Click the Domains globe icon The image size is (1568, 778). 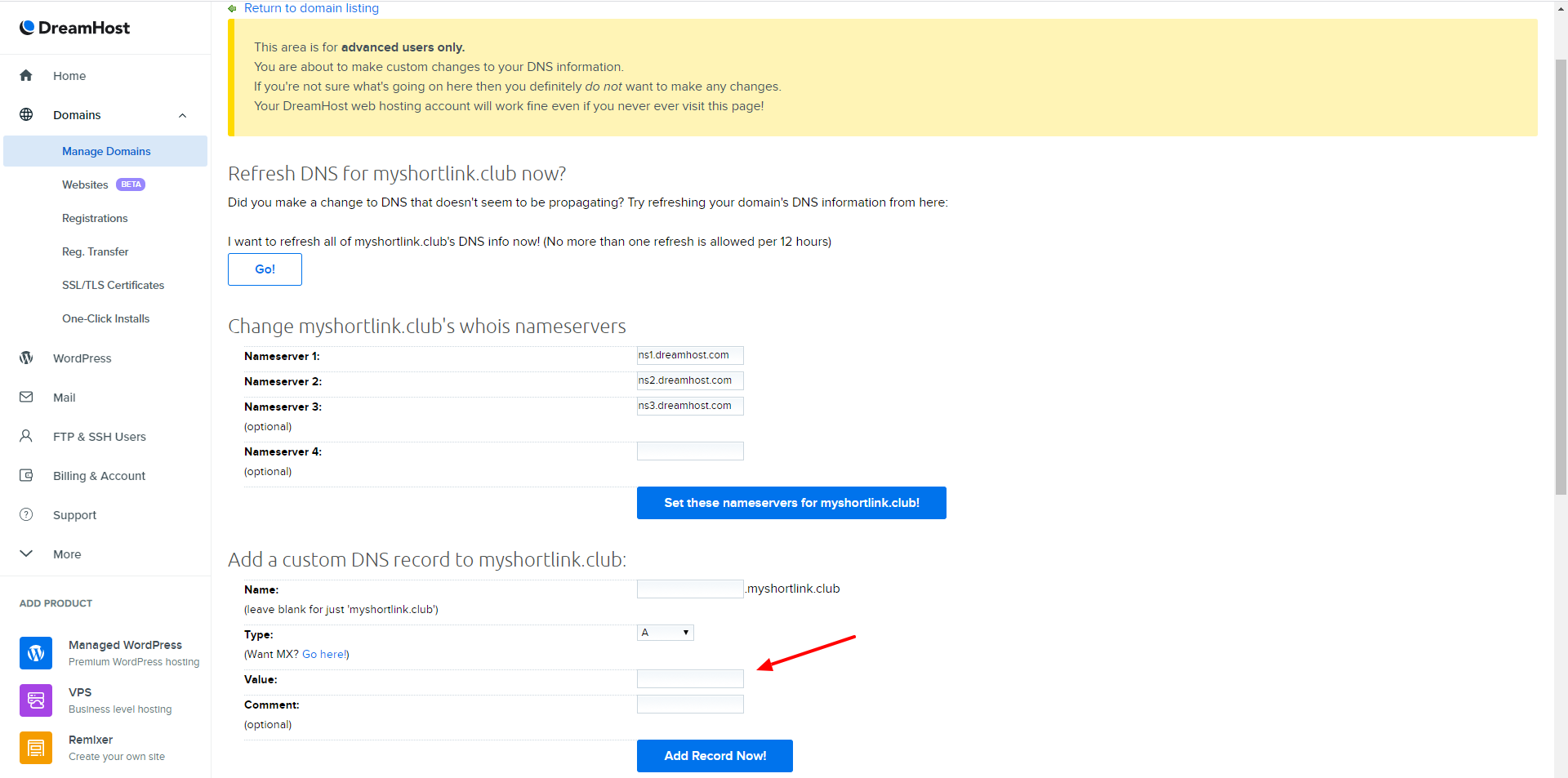pyautogui.click(x=26, y=114)
